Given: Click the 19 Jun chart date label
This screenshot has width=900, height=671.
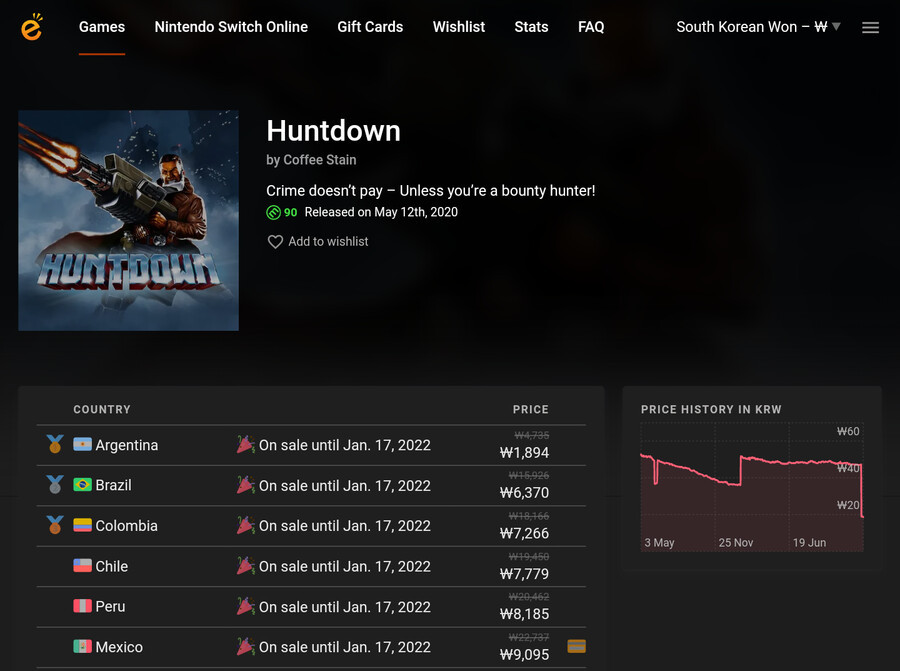Looking at the screenshot, I should pyautogui.click(x=809, y=542).
